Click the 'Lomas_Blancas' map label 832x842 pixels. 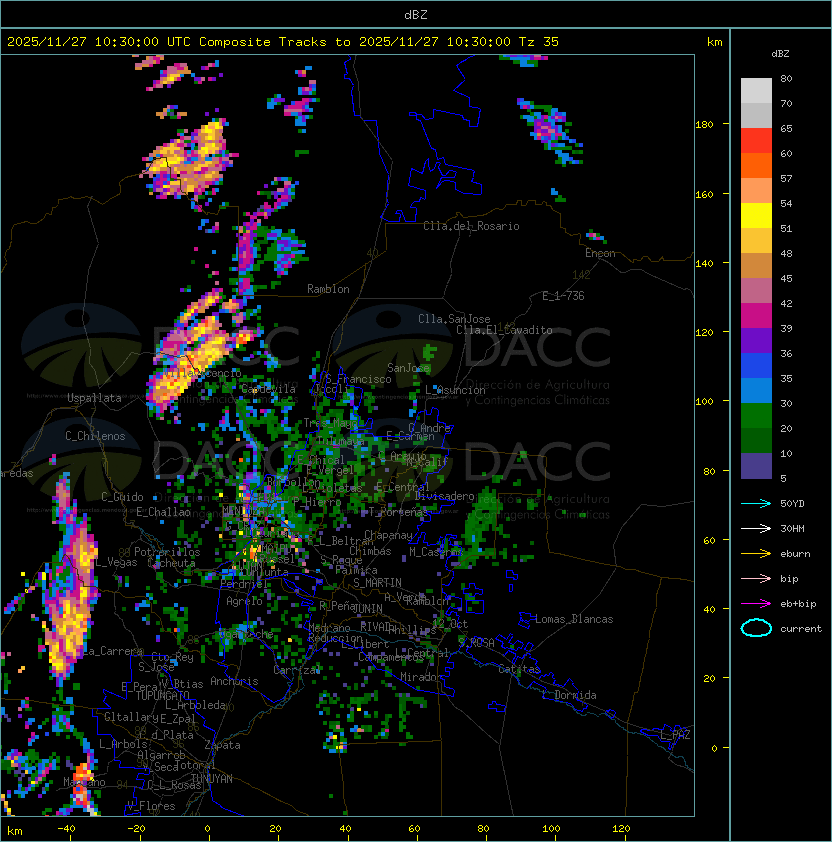coord(574,619)
